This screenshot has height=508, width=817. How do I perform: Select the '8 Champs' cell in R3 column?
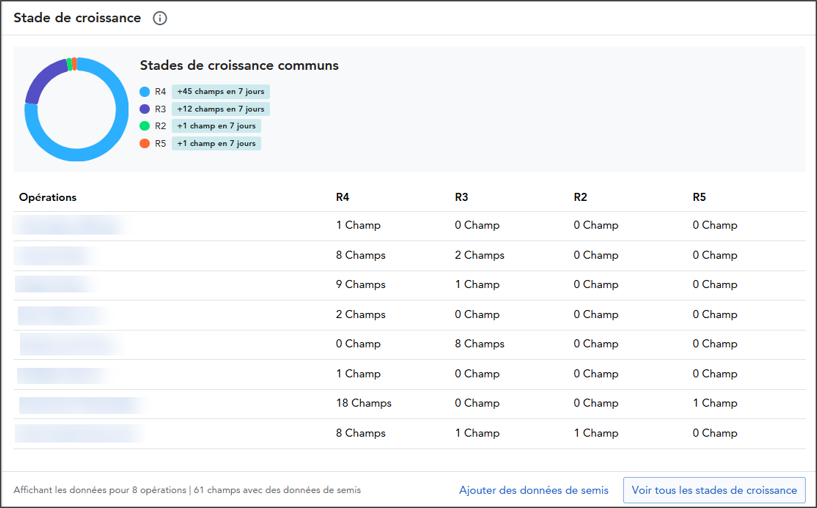479,344
